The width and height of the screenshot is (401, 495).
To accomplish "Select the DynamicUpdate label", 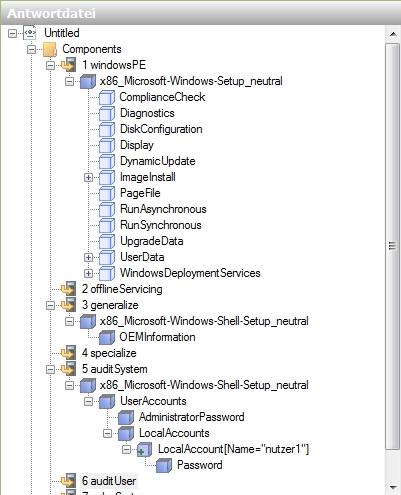I will pyautogui.click(x=158, y=161).
